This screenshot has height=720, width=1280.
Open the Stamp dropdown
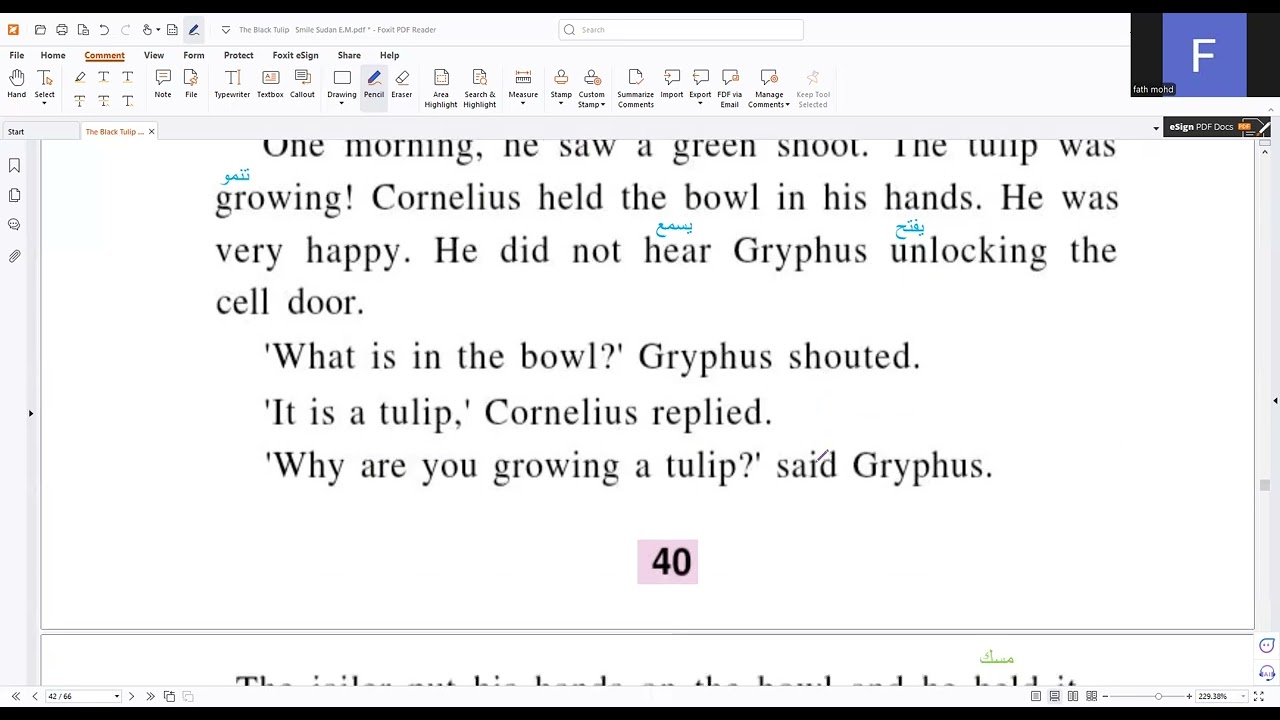pos(561,103)
